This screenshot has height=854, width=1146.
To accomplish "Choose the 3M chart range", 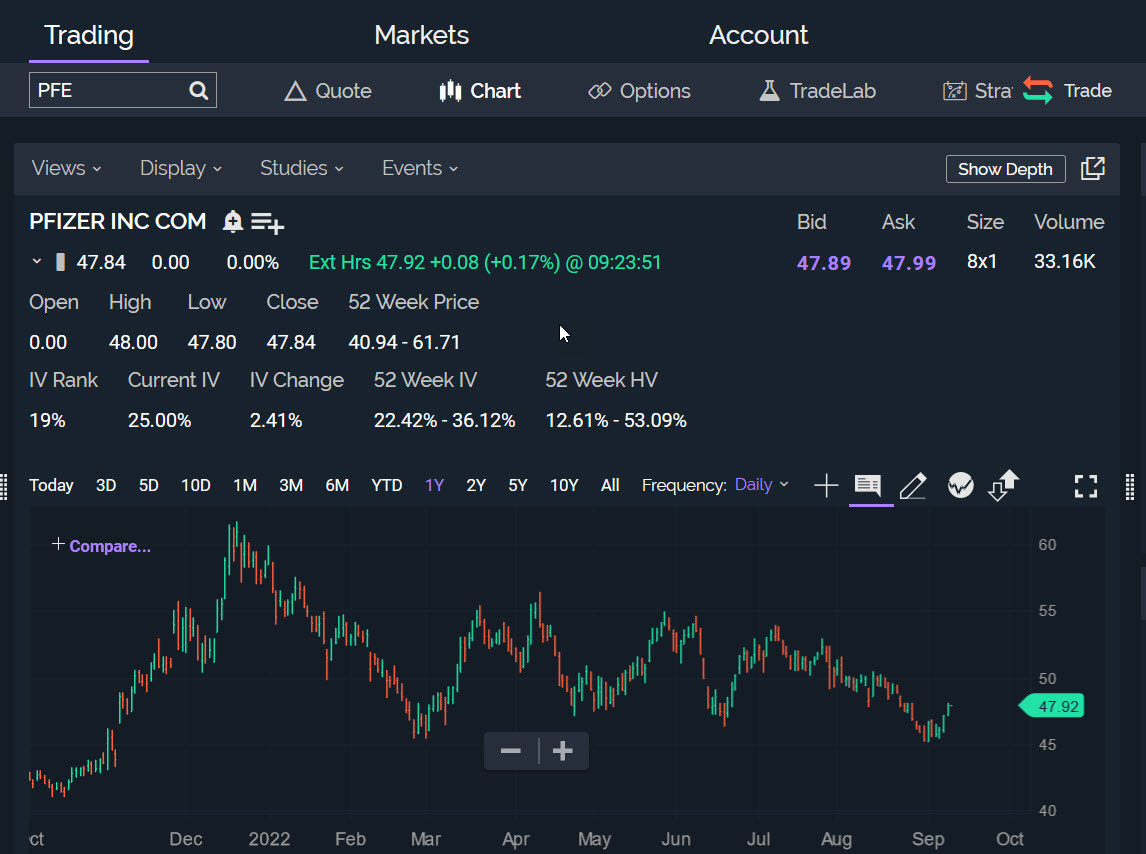I will tap(291, 485).
